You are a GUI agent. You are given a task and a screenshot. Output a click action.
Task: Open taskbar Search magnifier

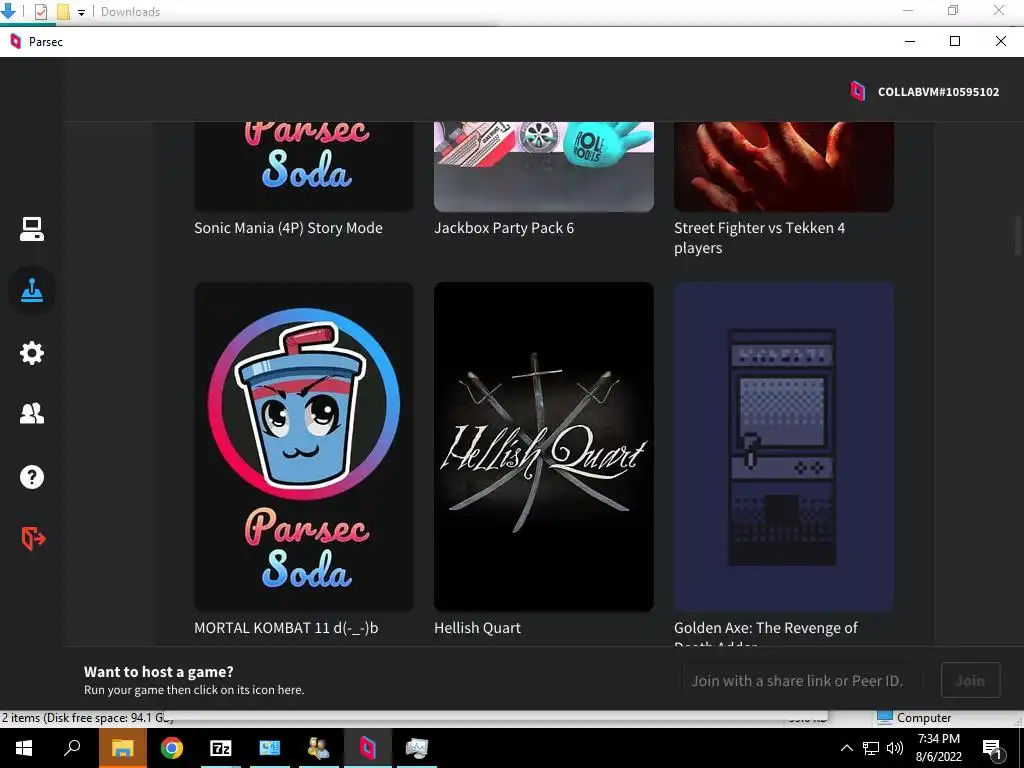pyautogui.click(x=72, y=748)
